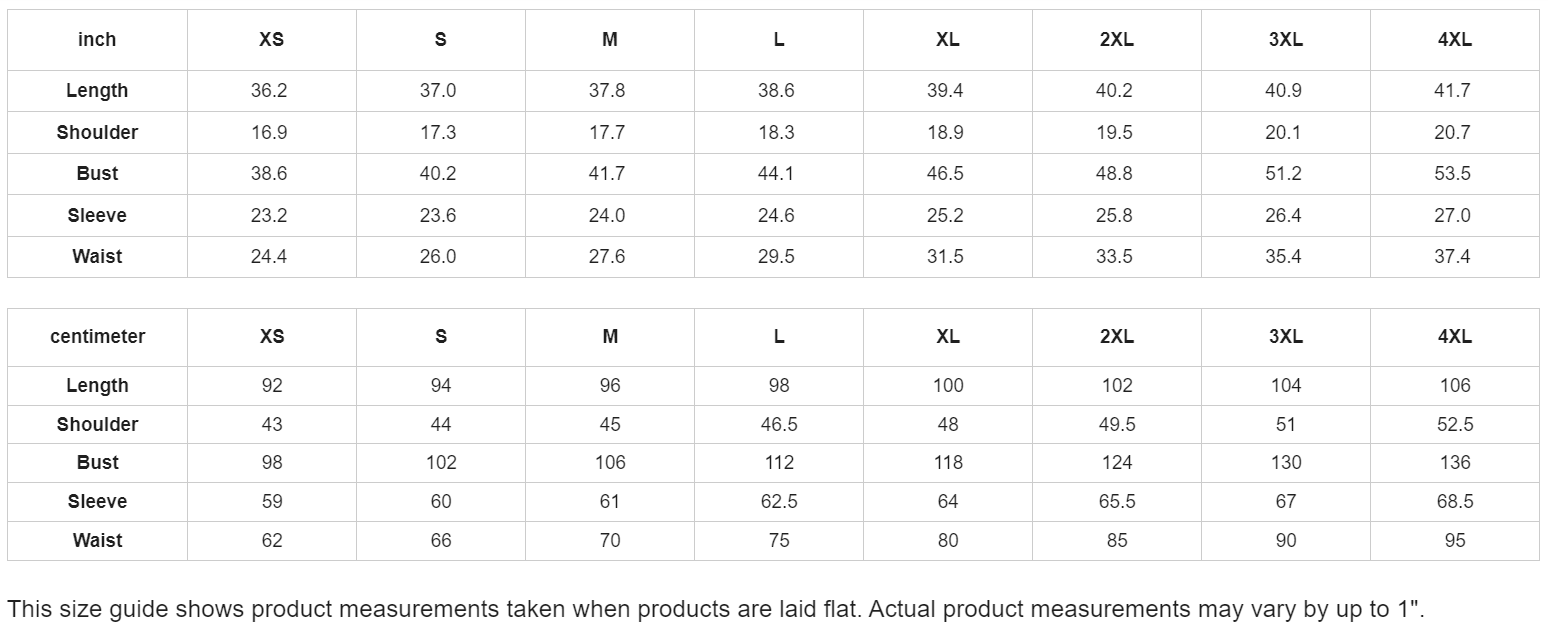Click the Length row label in inch table

tap(97, 91)
